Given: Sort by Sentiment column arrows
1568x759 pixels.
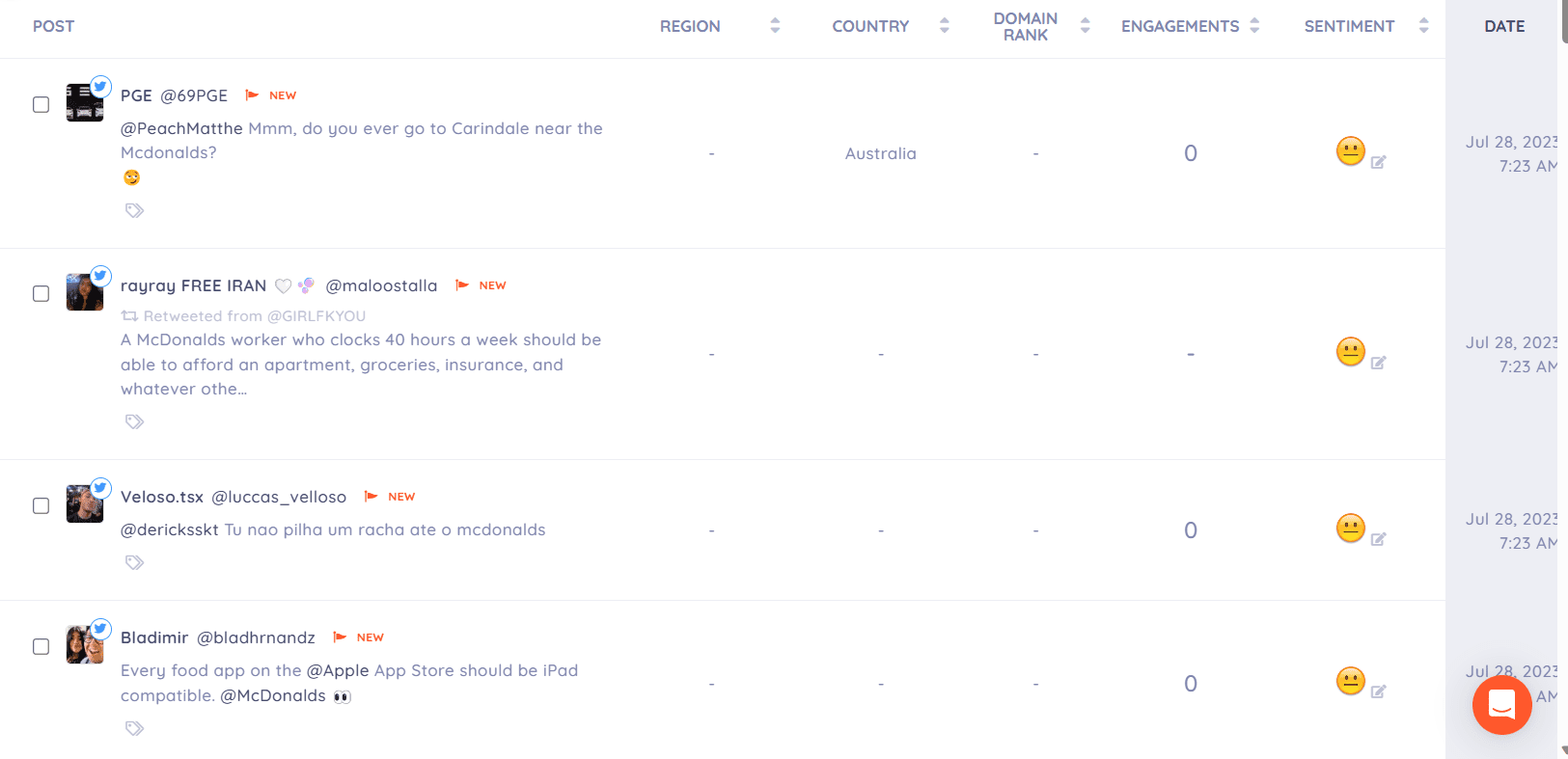Looking at the screenshot, I should click(x=1423, y=26).
